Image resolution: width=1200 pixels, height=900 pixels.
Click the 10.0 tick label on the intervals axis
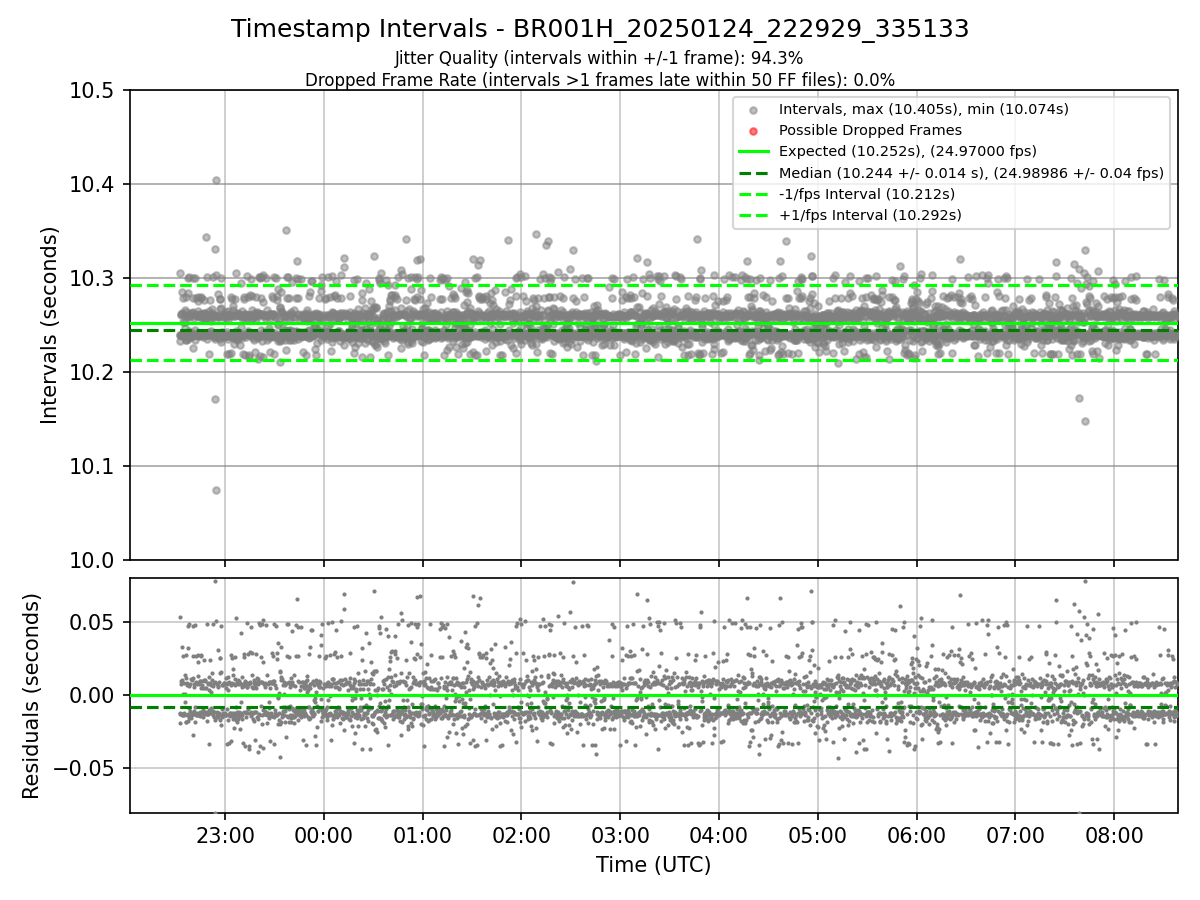click(90, 561)
